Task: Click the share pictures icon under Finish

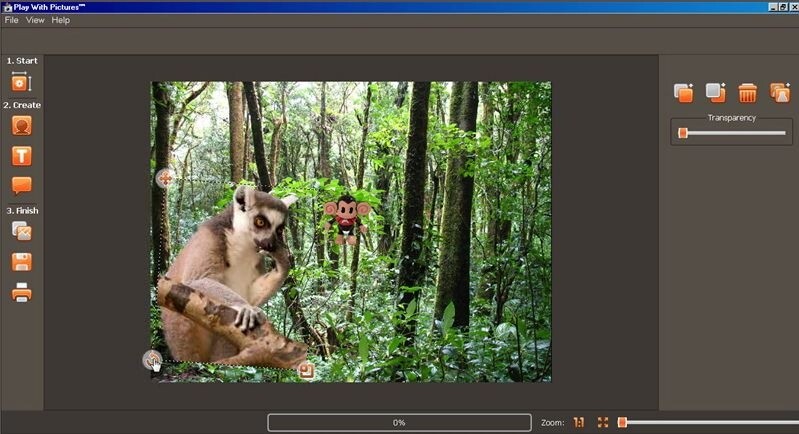Action: click(21, 231)
